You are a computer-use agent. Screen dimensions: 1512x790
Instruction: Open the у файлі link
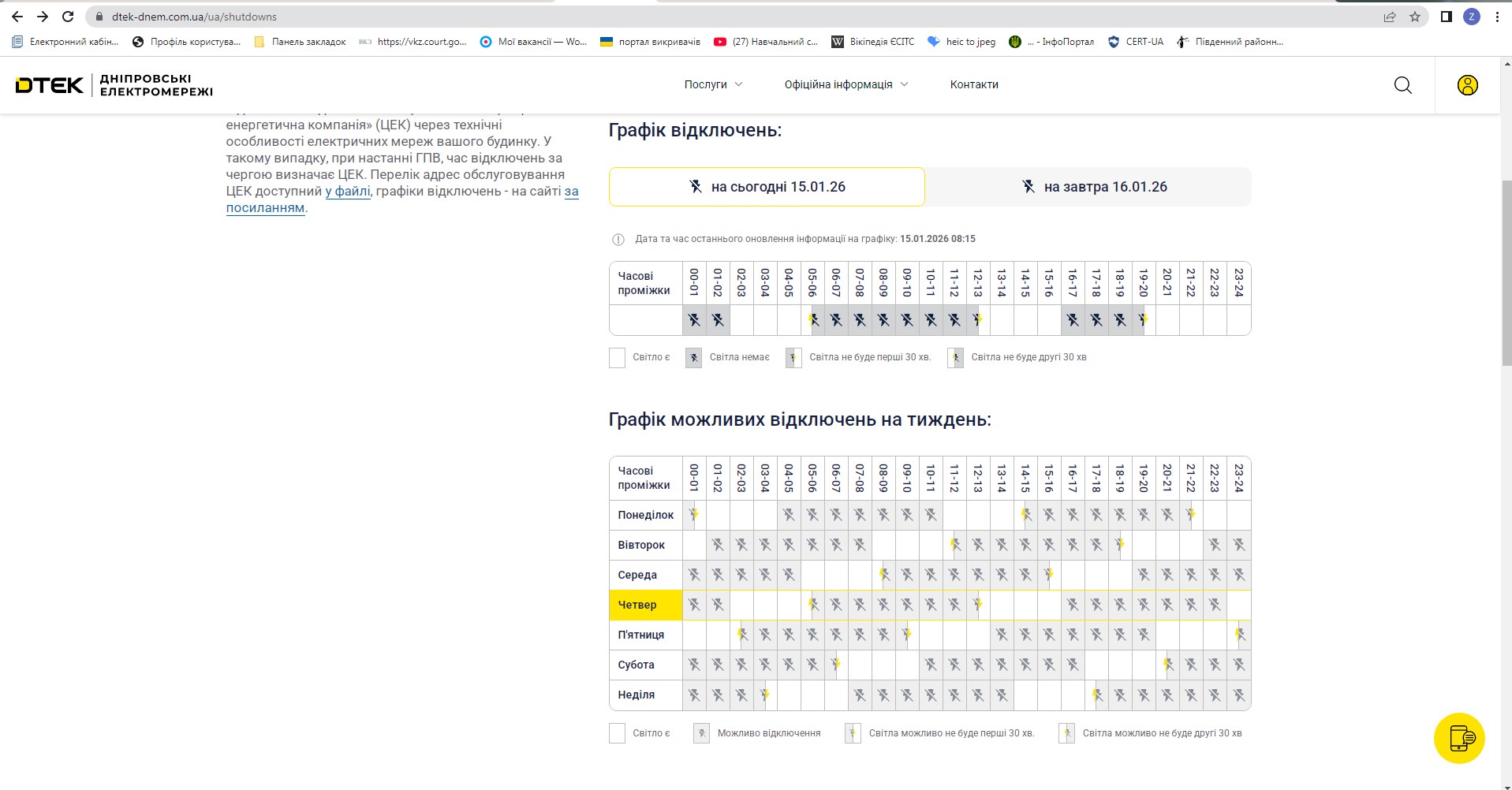point(348,192)
